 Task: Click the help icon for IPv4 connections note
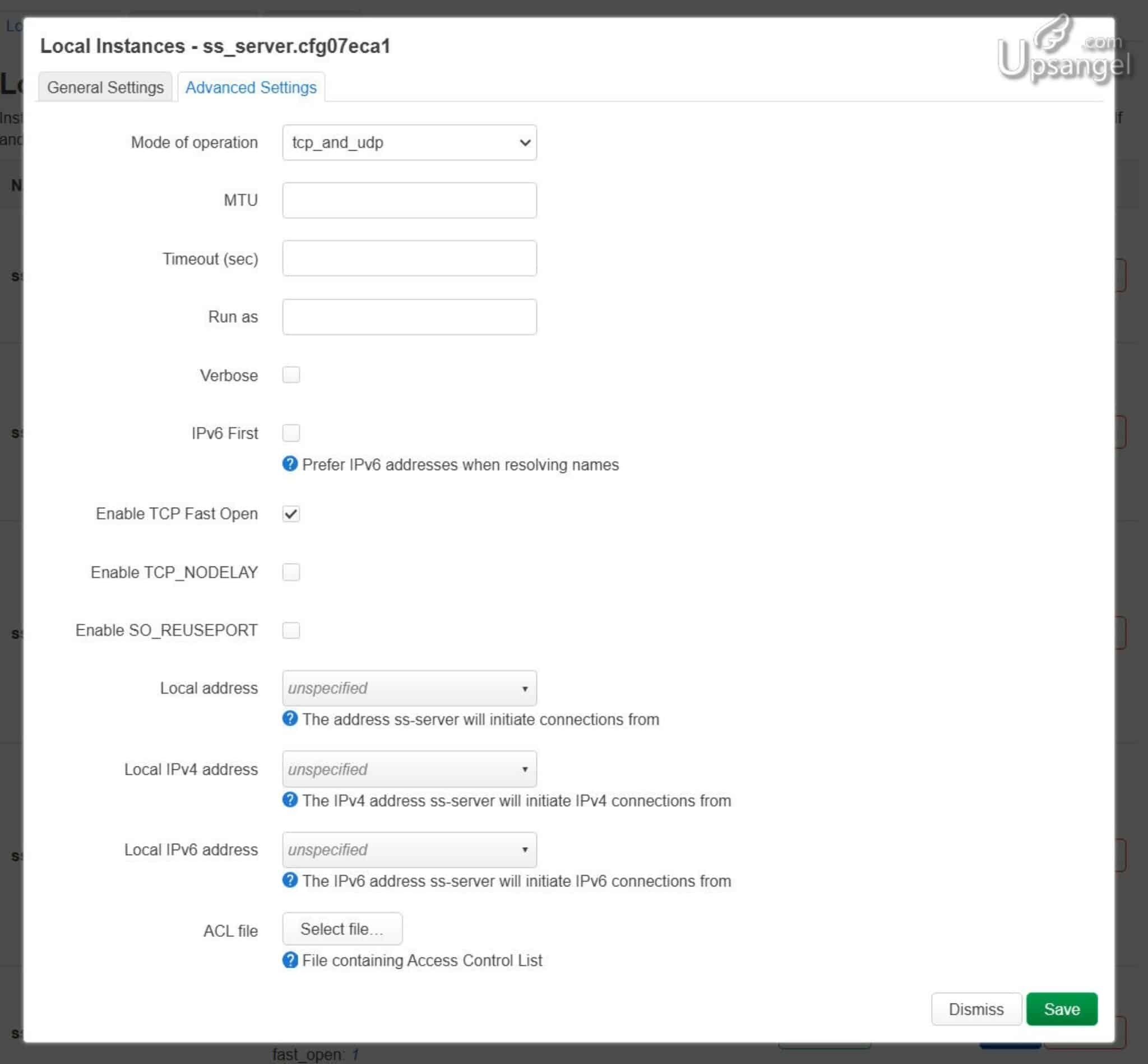(290, 800)
